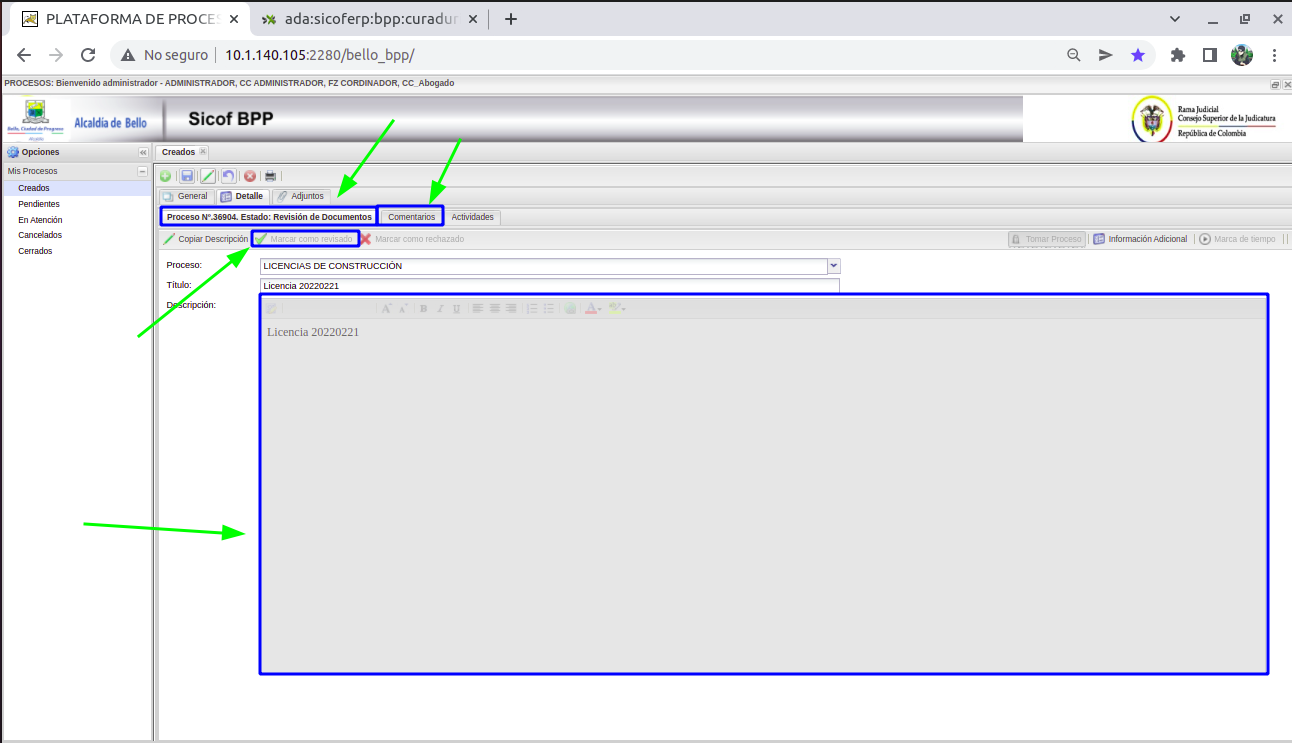Click the printer icon in toolbar
Image resolution: width=1292 pixels, height=743 pixels.
pos(270,176)
